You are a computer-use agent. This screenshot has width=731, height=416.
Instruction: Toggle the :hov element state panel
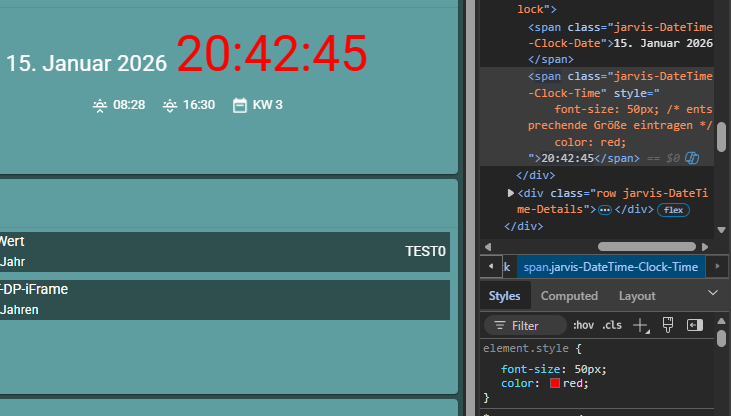click(x=583, y=325)
